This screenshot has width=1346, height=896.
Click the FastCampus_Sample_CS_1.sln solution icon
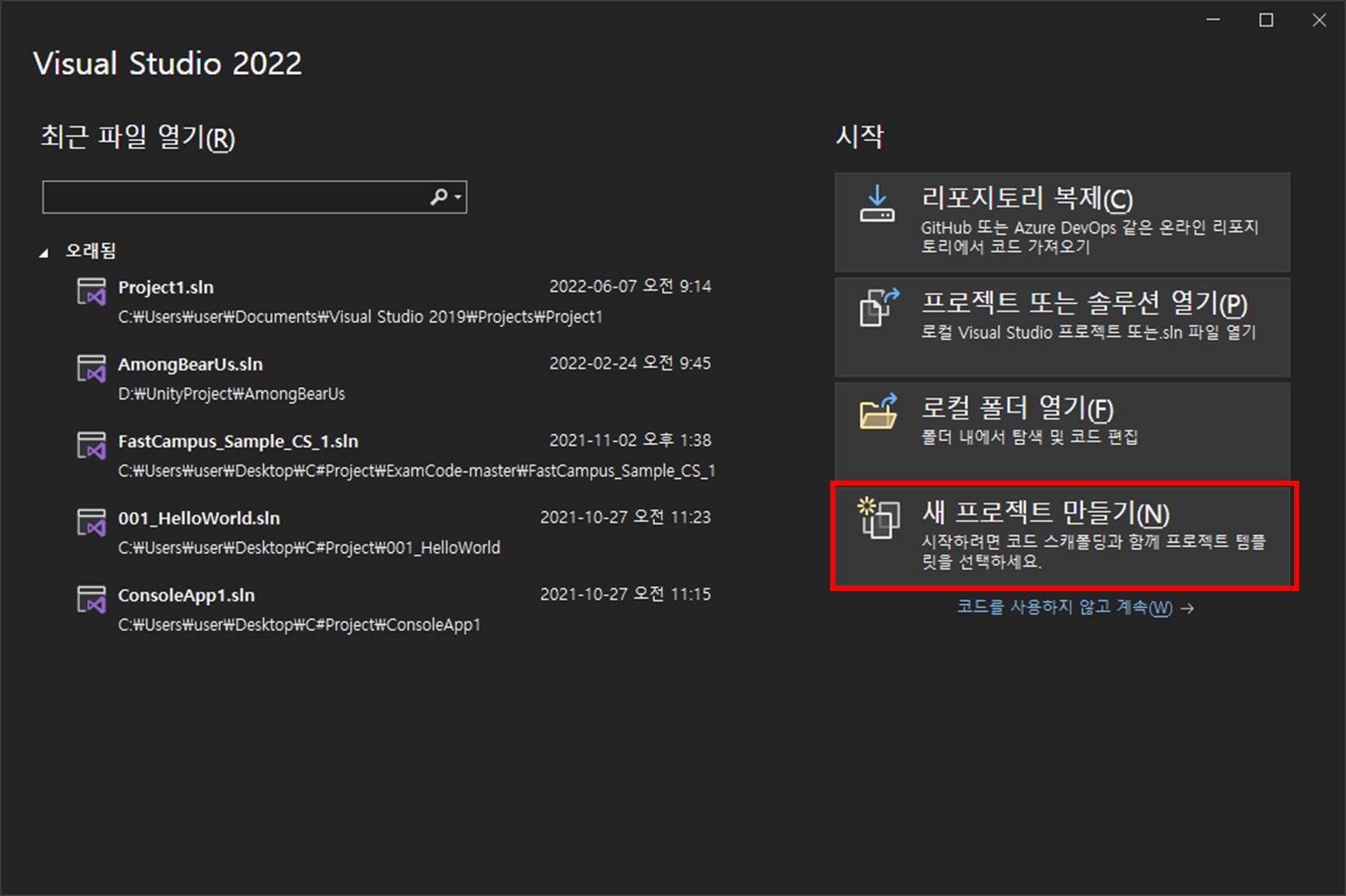click(92, 446)
